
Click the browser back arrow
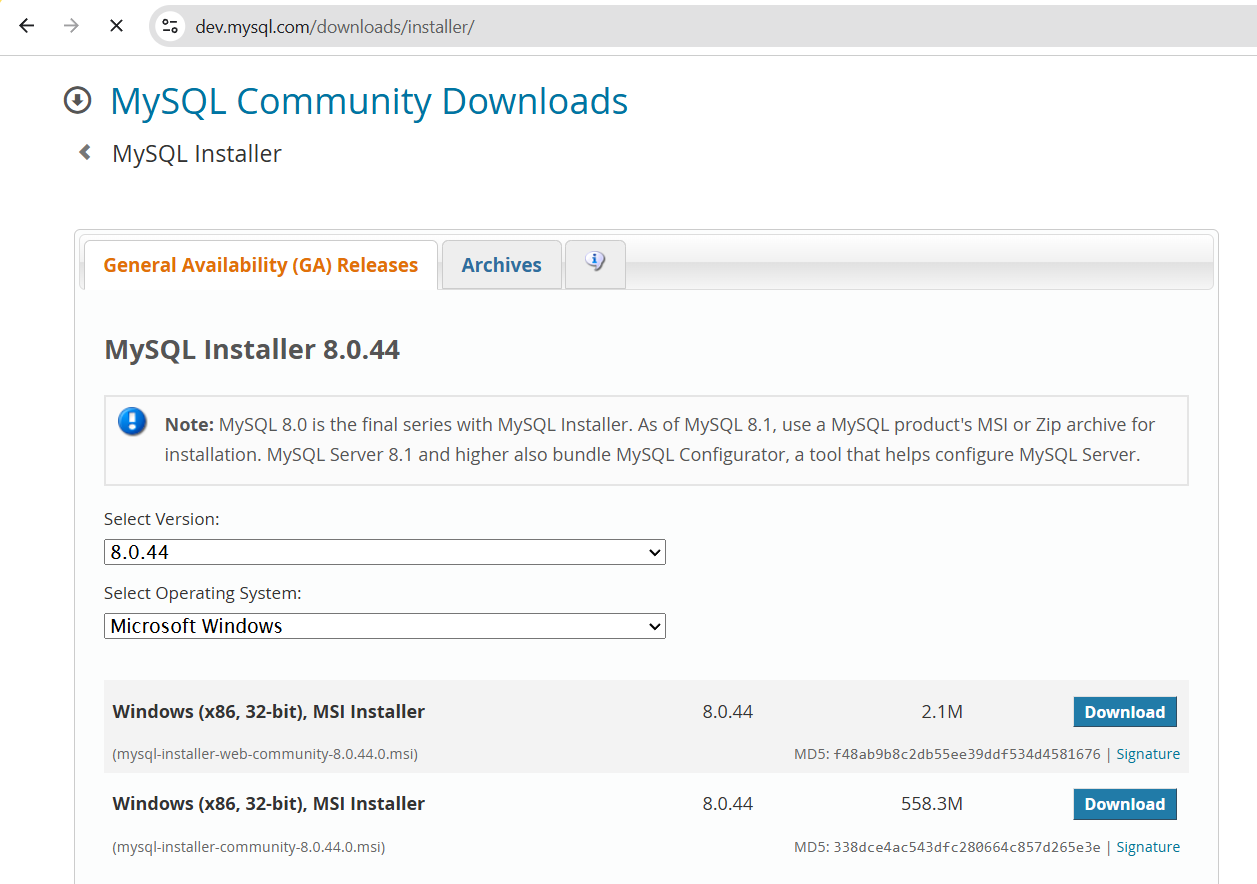(26, 26)
